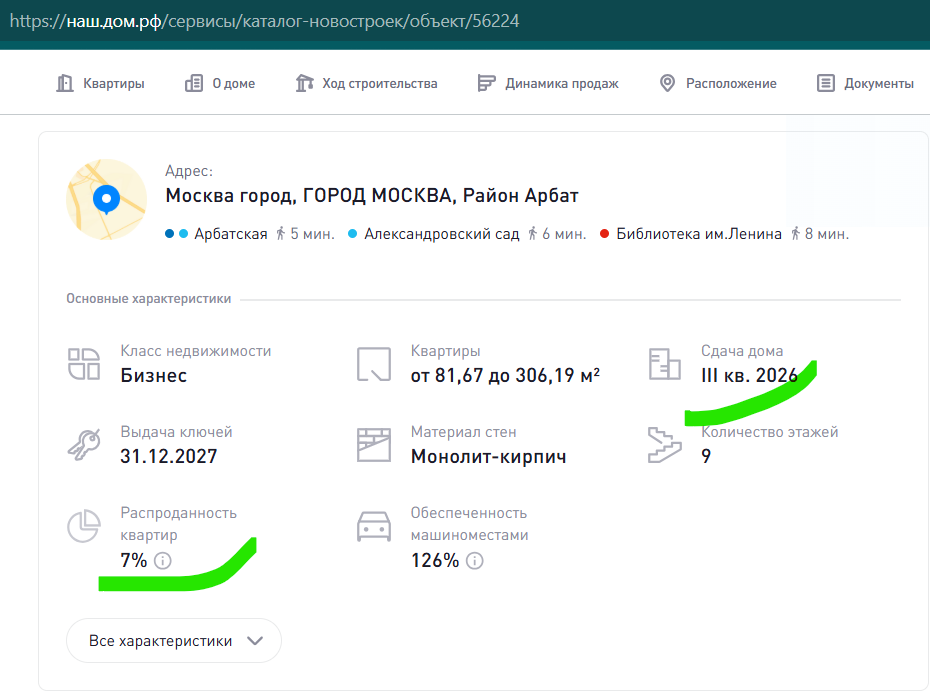Click the value Бизнес

154,375
